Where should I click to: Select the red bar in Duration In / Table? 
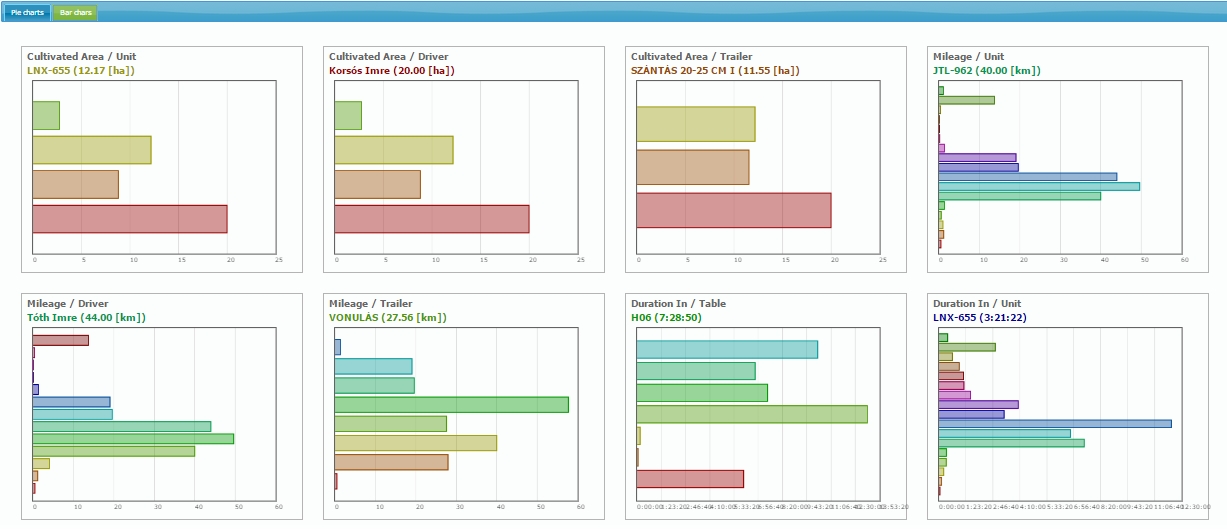pos(689,479)
